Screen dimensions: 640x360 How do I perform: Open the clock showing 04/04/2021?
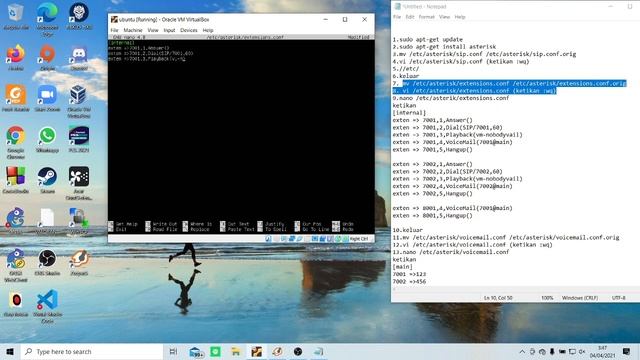pos(602,352)
